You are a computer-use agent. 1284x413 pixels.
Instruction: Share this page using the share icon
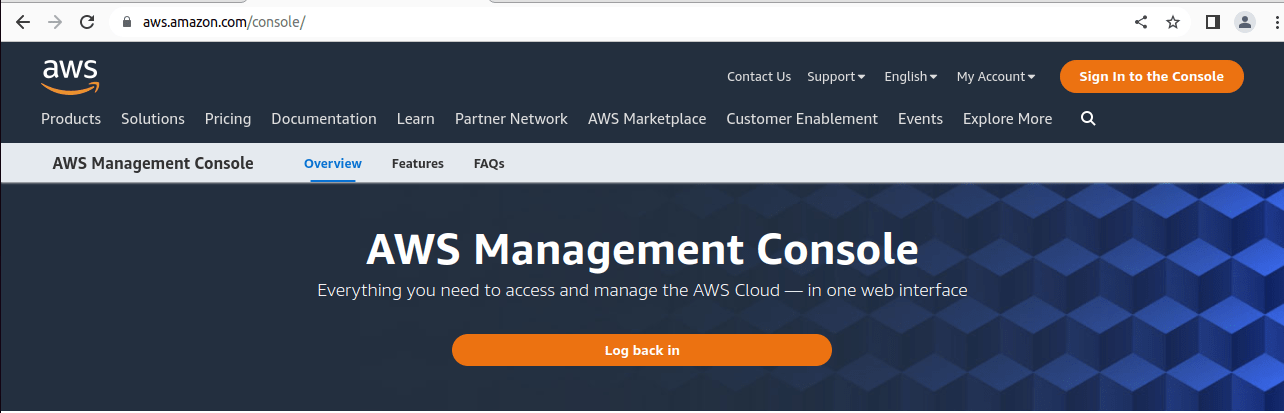click(1141, 22)
